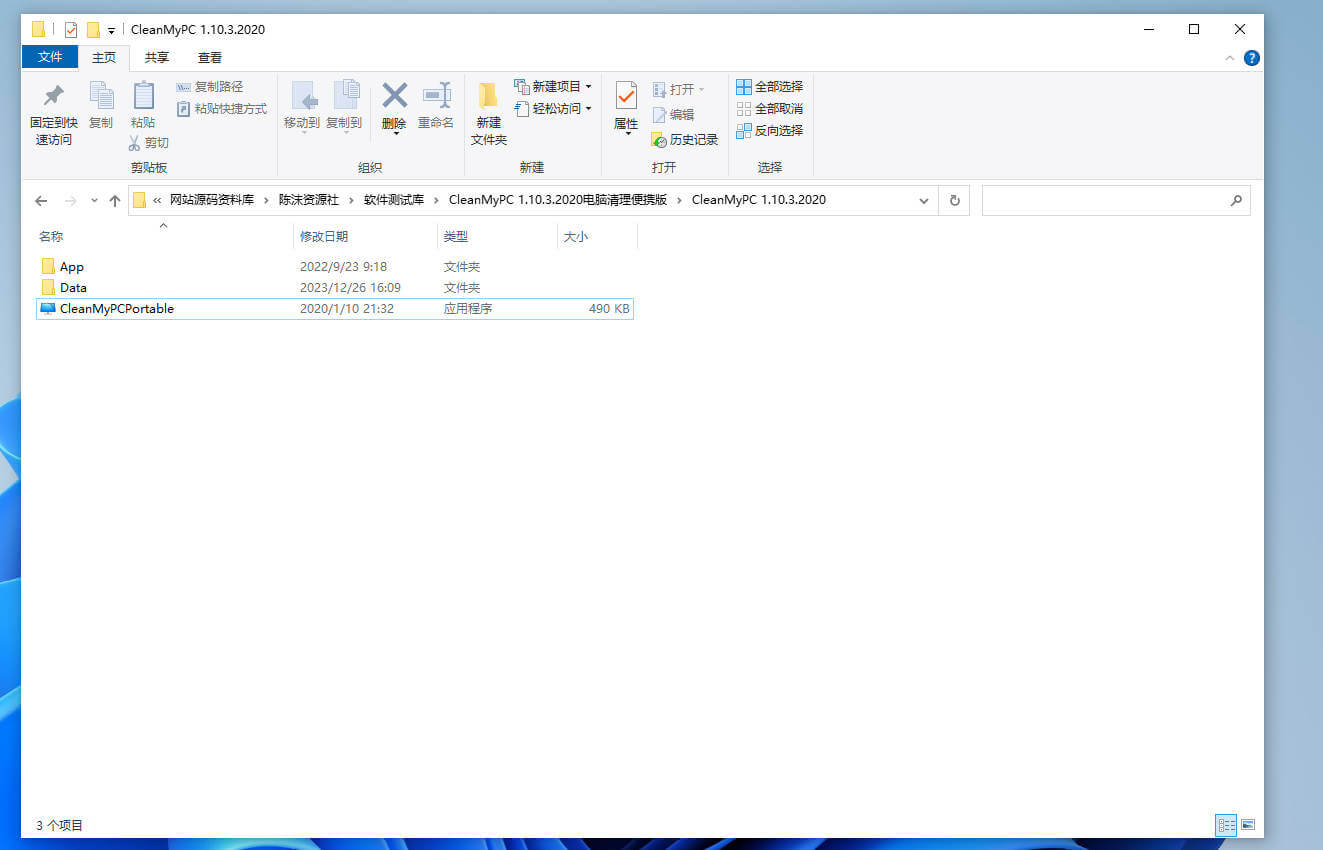Viewport: 1323px width, 850px height.
Task: Click inside the search box
Action: [x=1100, y=200]
